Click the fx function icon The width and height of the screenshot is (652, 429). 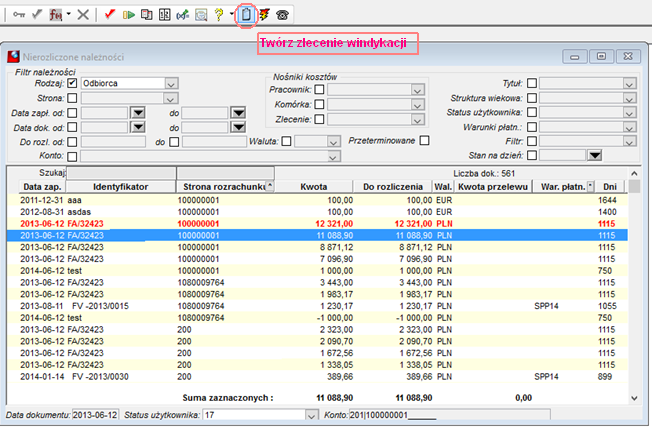[x=56, y=15]
